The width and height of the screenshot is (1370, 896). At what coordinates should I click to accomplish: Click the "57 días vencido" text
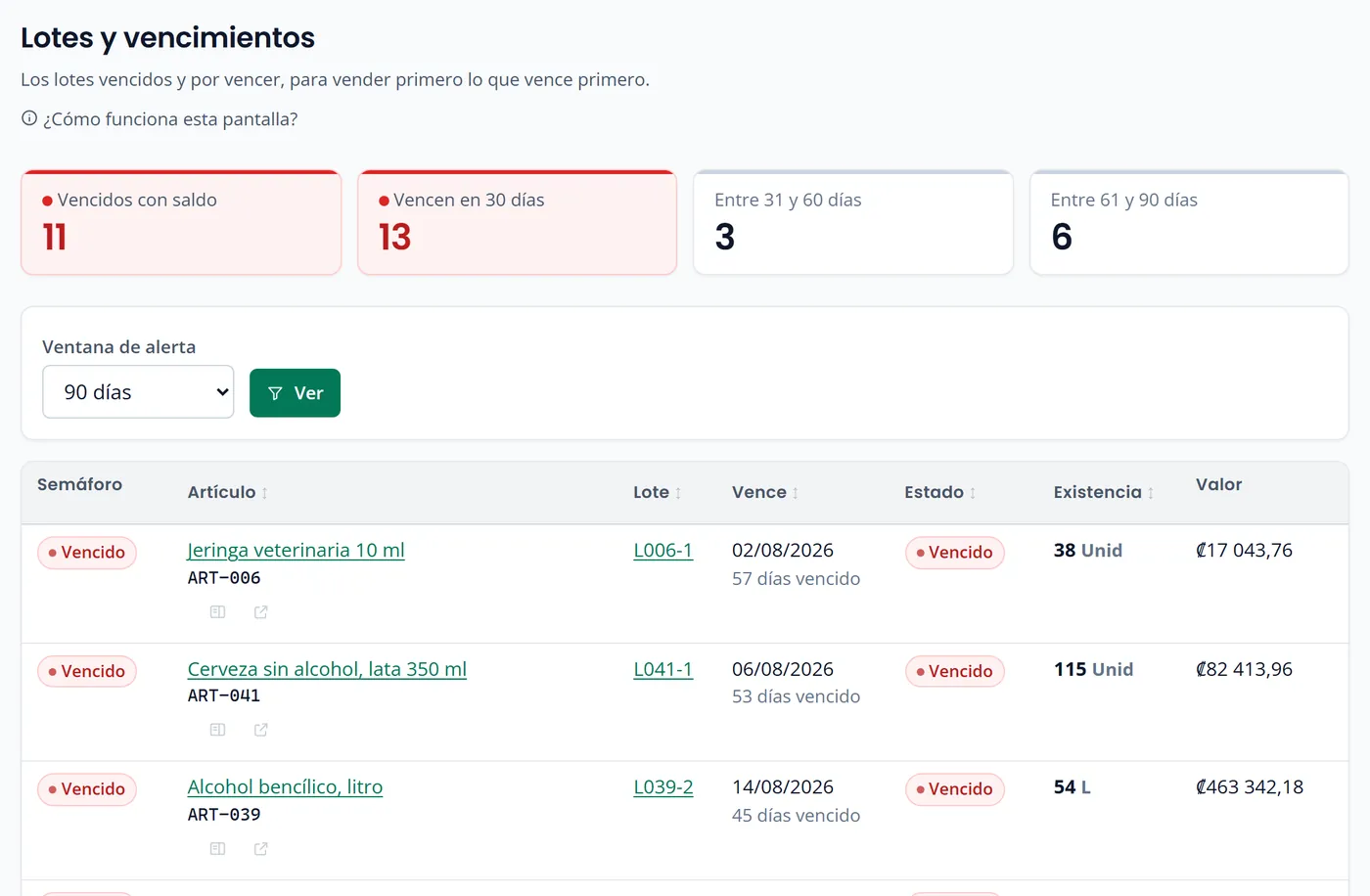(797, 579)
